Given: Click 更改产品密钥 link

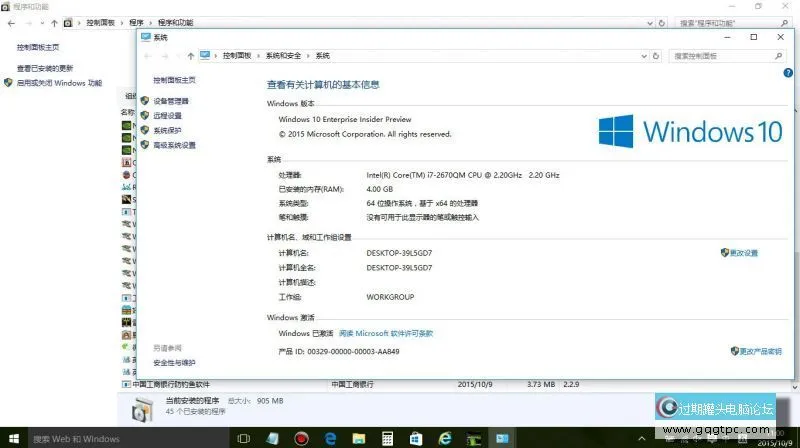Looking at the screenshot, I should [761, 351].
